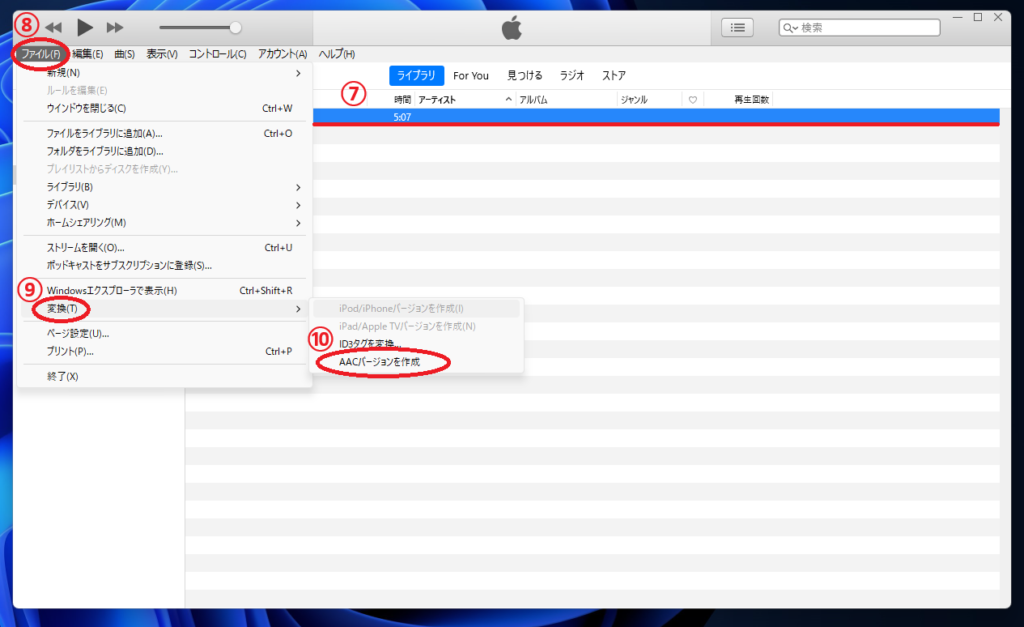1024x627 pixels.
Task: Minimize the iTunes window
Action: [957, 17]
